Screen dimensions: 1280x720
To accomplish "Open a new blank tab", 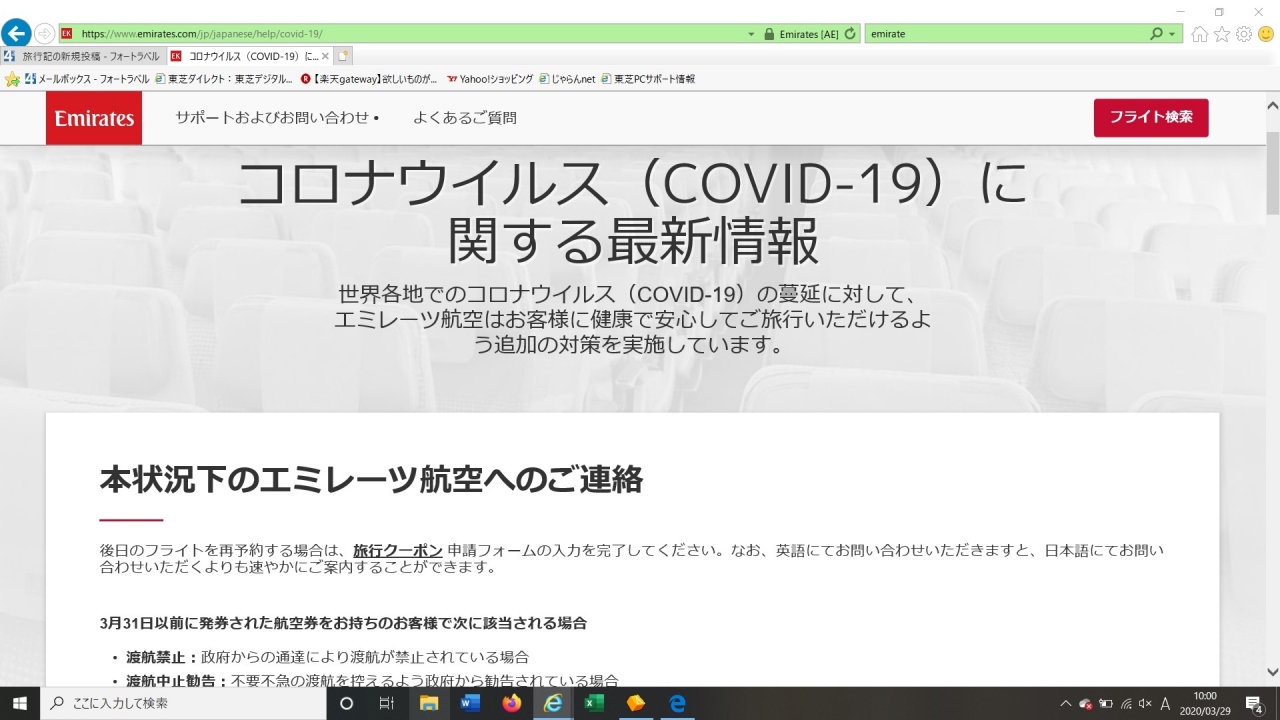I will point(343,56).
